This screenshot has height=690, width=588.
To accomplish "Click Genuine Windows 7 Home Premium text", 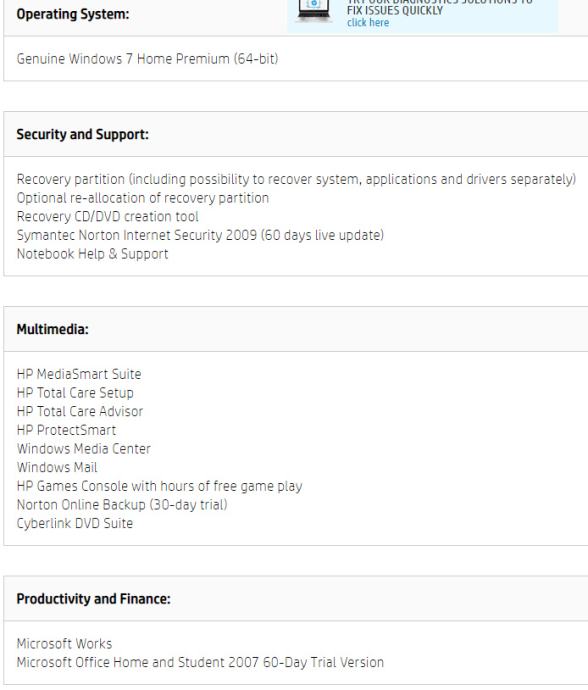I will pos(147,59).
